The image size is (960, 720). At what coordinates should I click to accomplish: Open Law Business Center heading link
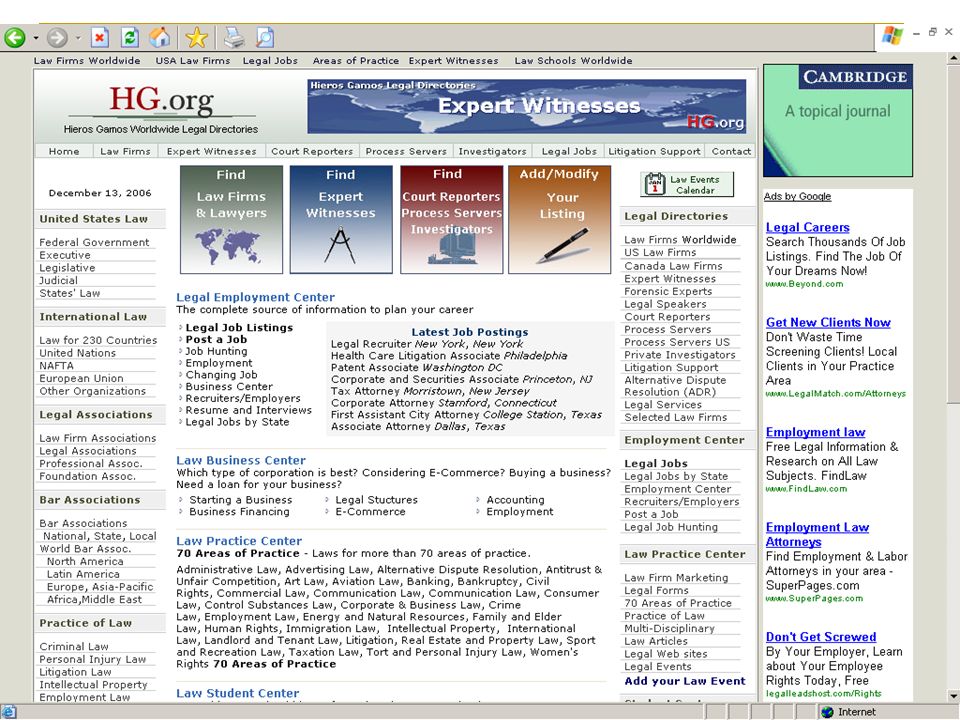(241, 460)
